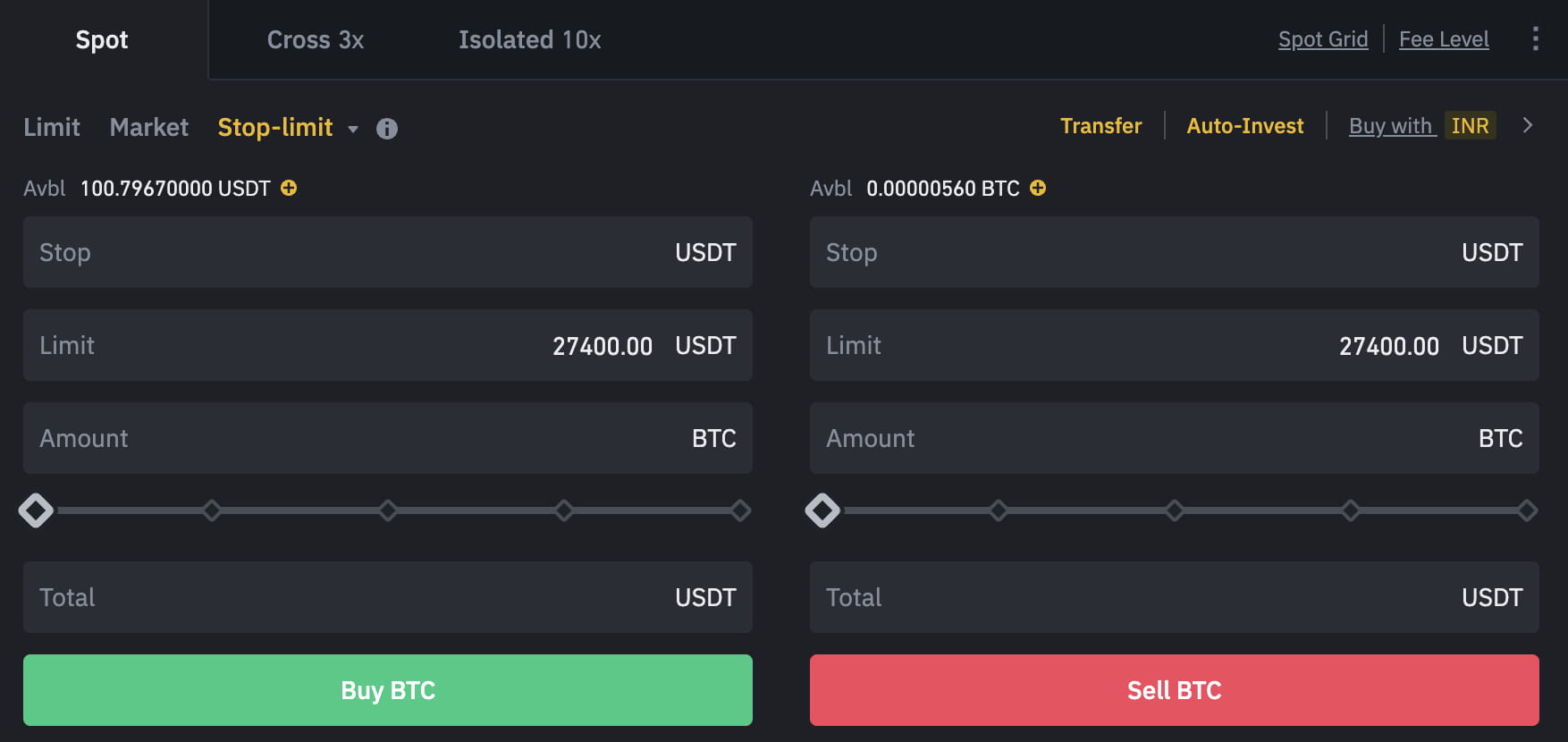Screen dimensions: 1568x742
Task: Click the Buy BTC button
Action: (x=388, y=689)
